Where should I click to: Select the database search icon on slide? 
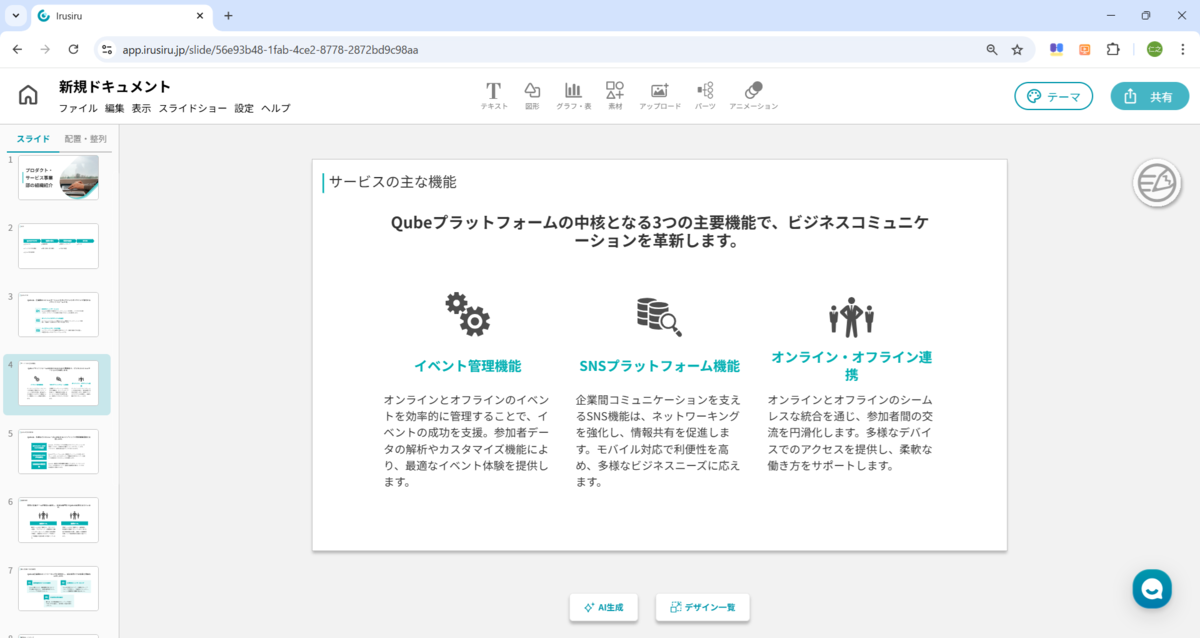click(659, 316)
